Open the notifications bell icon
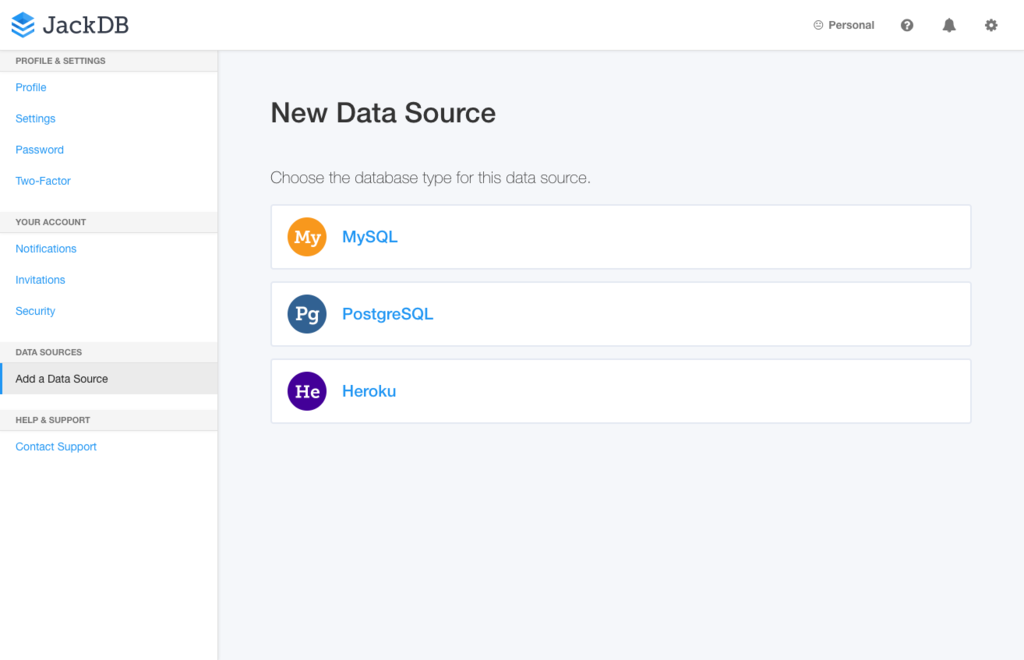This screenshot has height=660, width=1024. pos(949,25)
